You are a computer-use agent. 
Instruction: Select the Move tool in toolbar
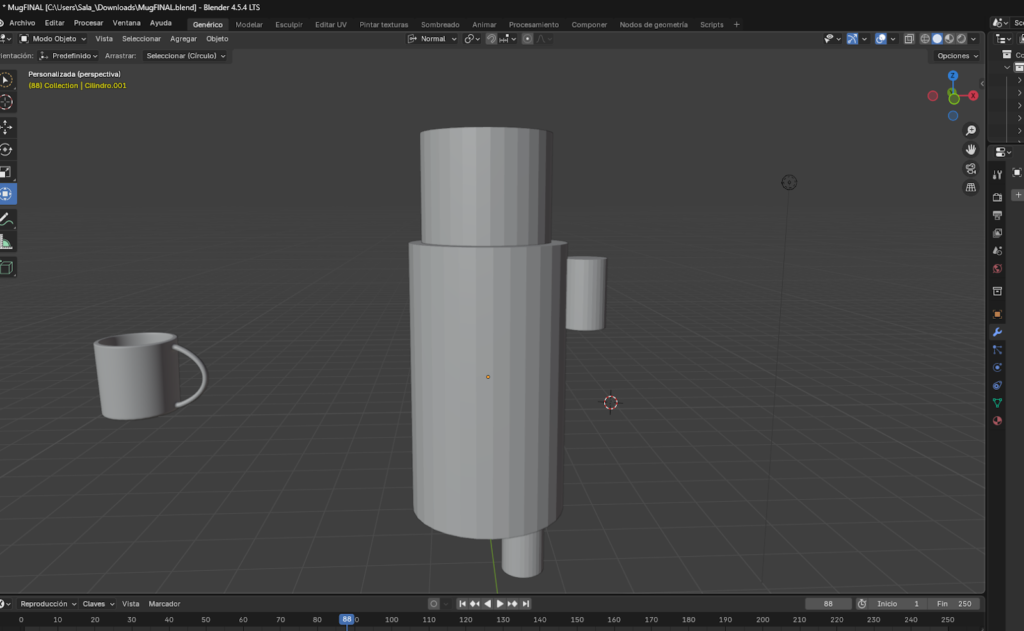coord(6,127)
